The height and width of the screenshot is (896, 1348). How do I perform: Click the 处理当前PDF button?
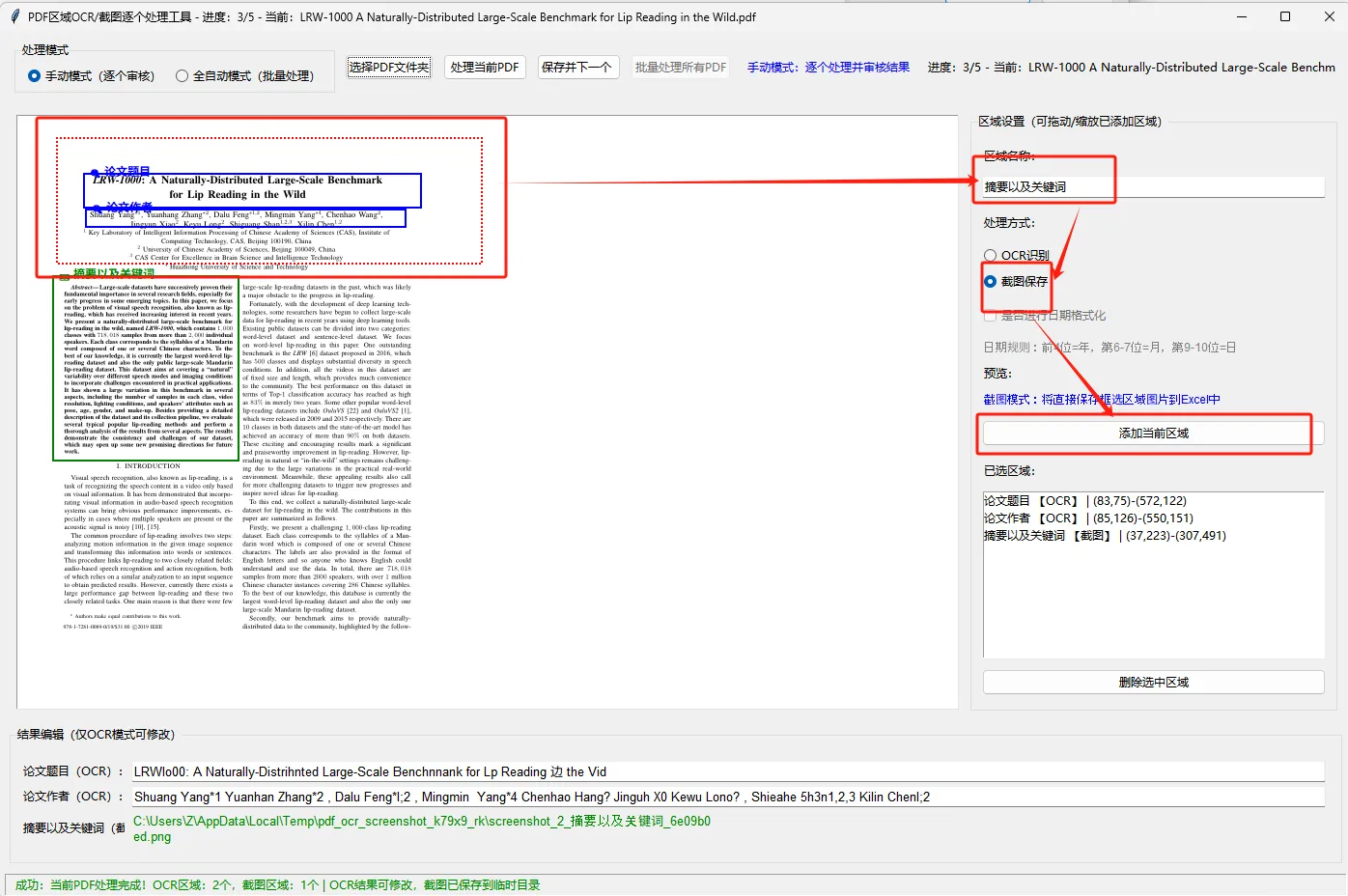[x=484, y=67]
